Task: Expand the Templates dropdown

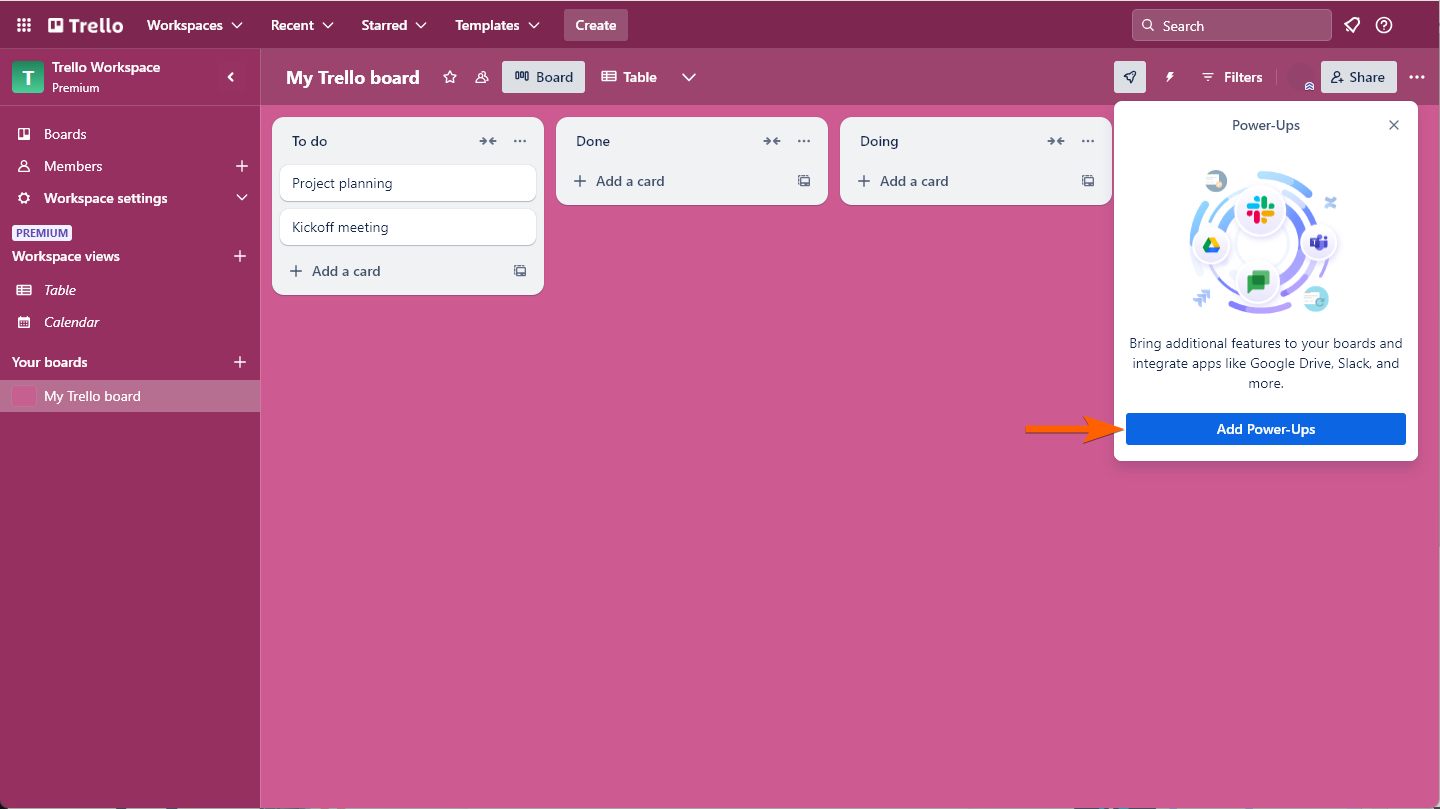Action: (x=498, y=25)
